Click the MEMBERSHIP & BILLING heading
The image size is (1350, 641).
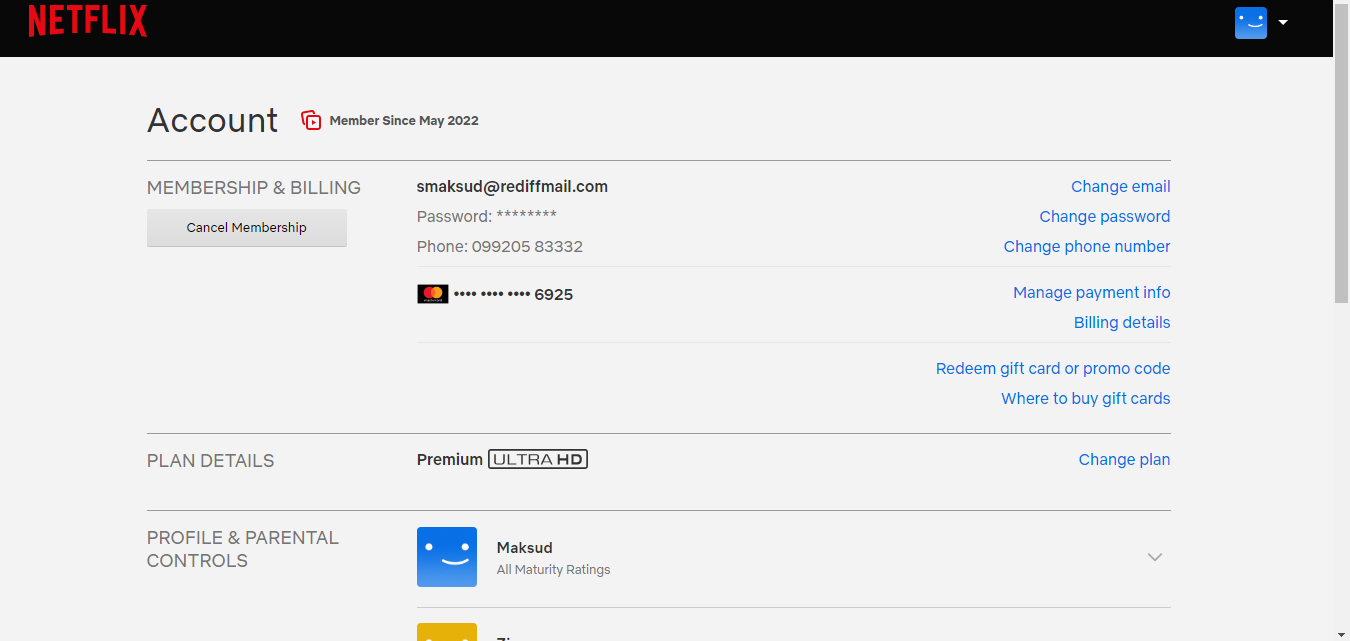coord(254,188)
